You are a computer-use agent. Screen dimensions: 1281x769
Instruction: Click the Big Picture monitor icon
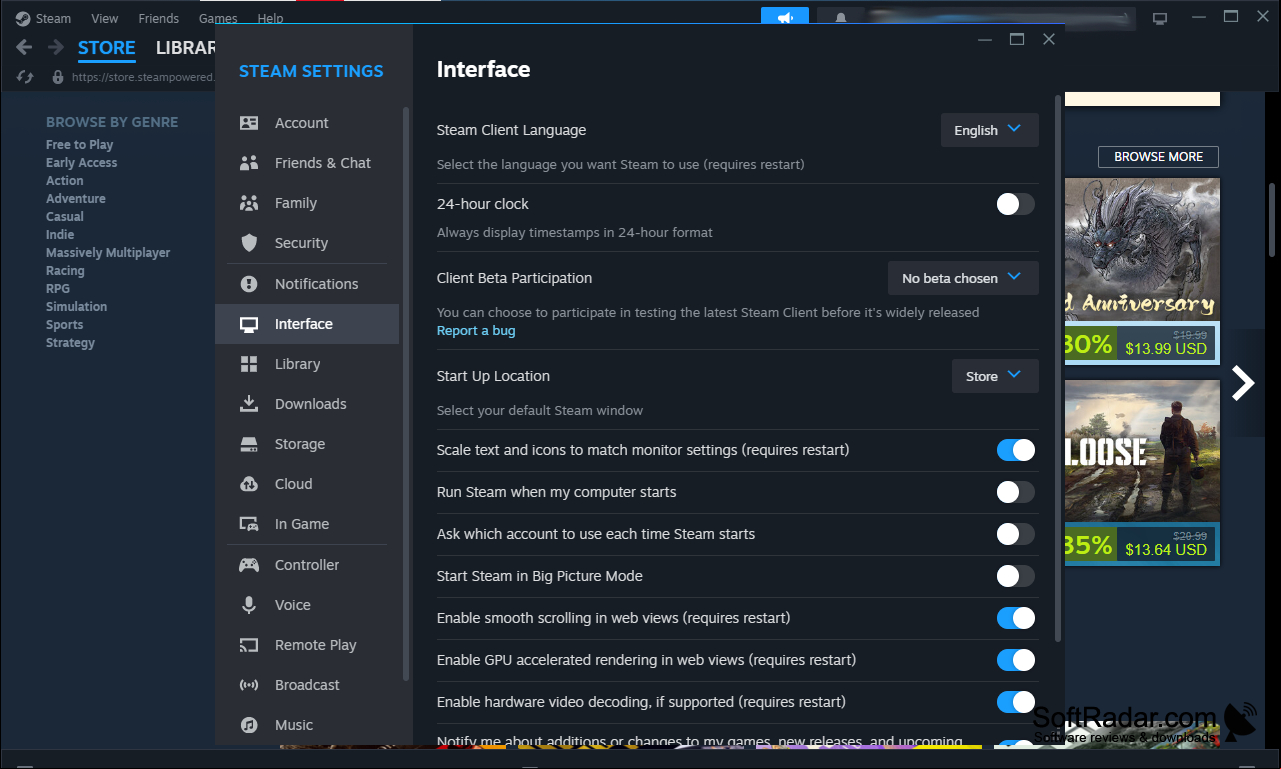coord(1160,18)
